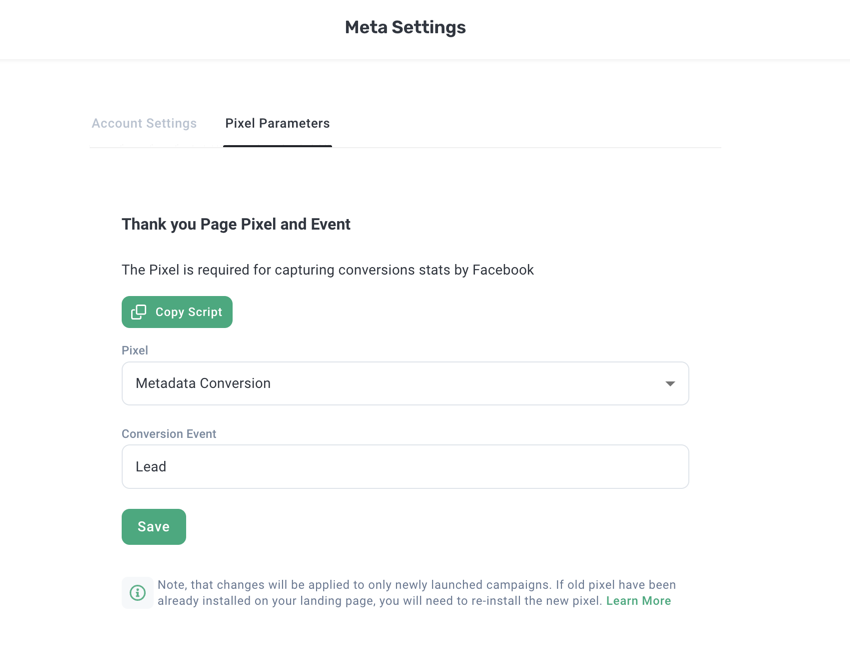Focus the Conversion Event input field
The width and height of the screenshot is (850, 669).
pos(404,467)
